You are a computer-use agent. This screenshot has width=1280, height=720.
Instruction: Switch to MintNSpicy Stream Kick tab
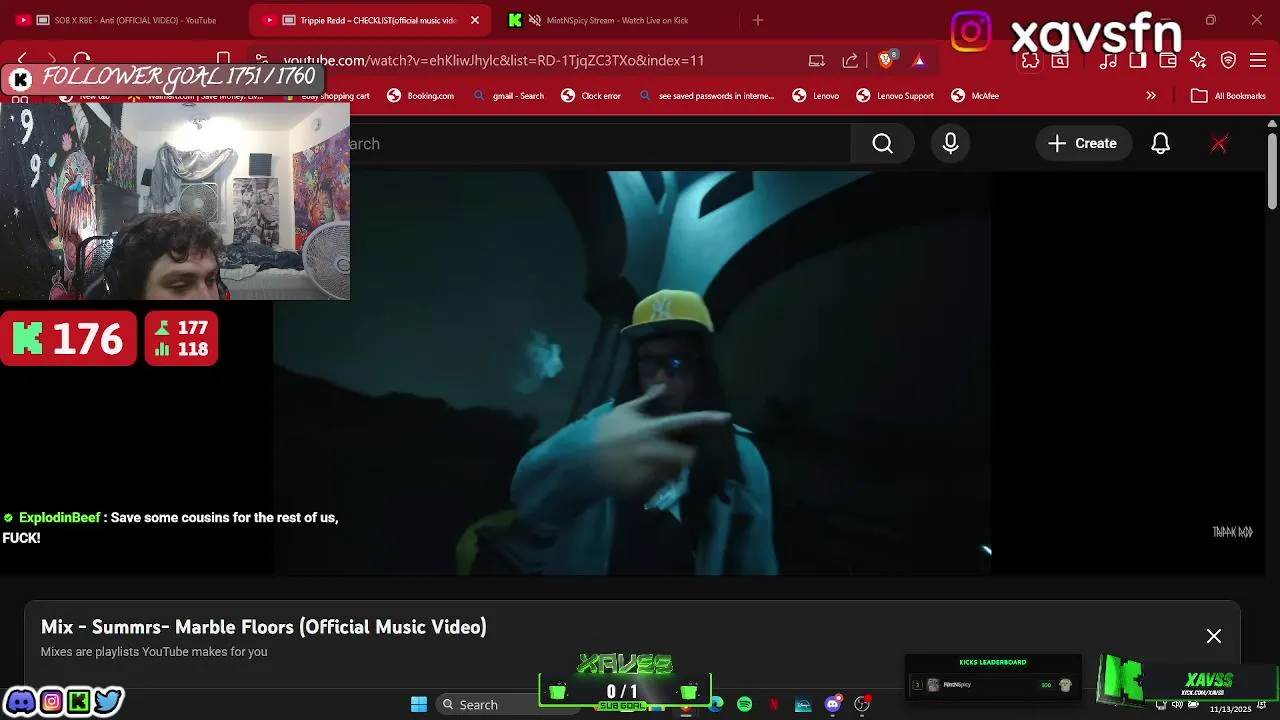click(615, 20)
